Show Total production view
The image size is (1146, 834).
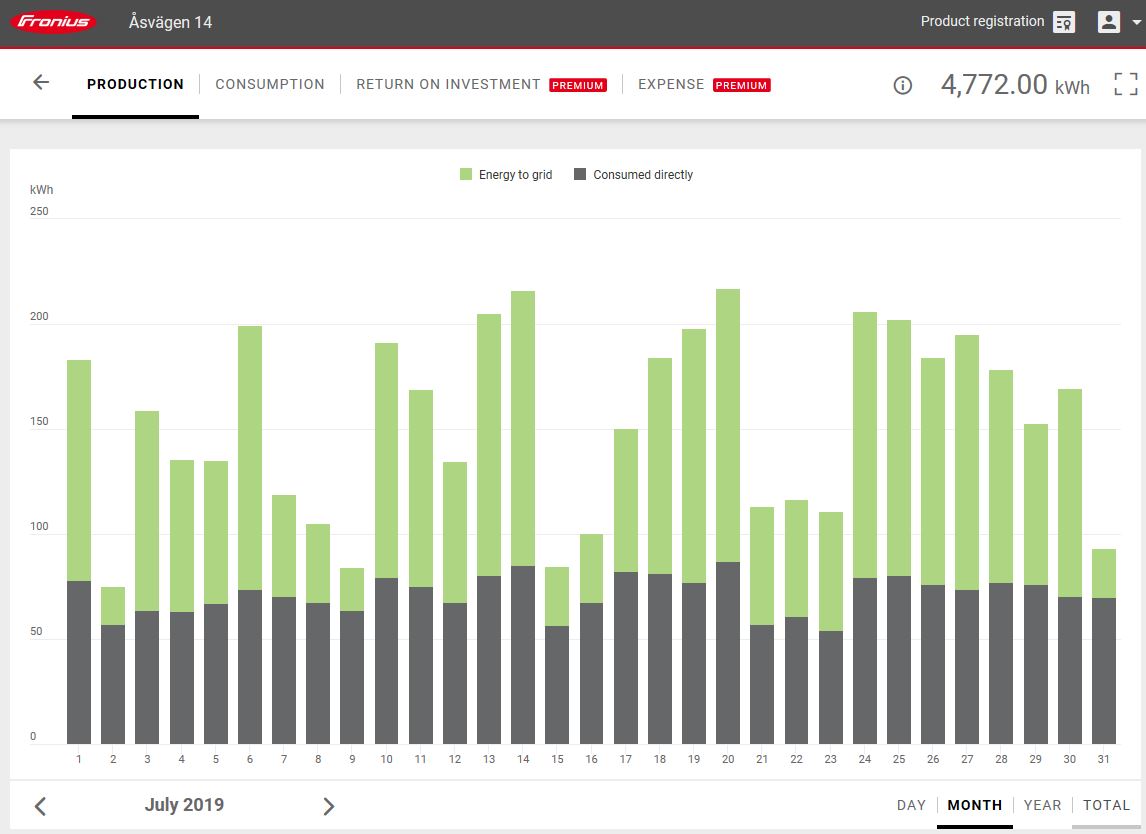tap(1106, 805)
